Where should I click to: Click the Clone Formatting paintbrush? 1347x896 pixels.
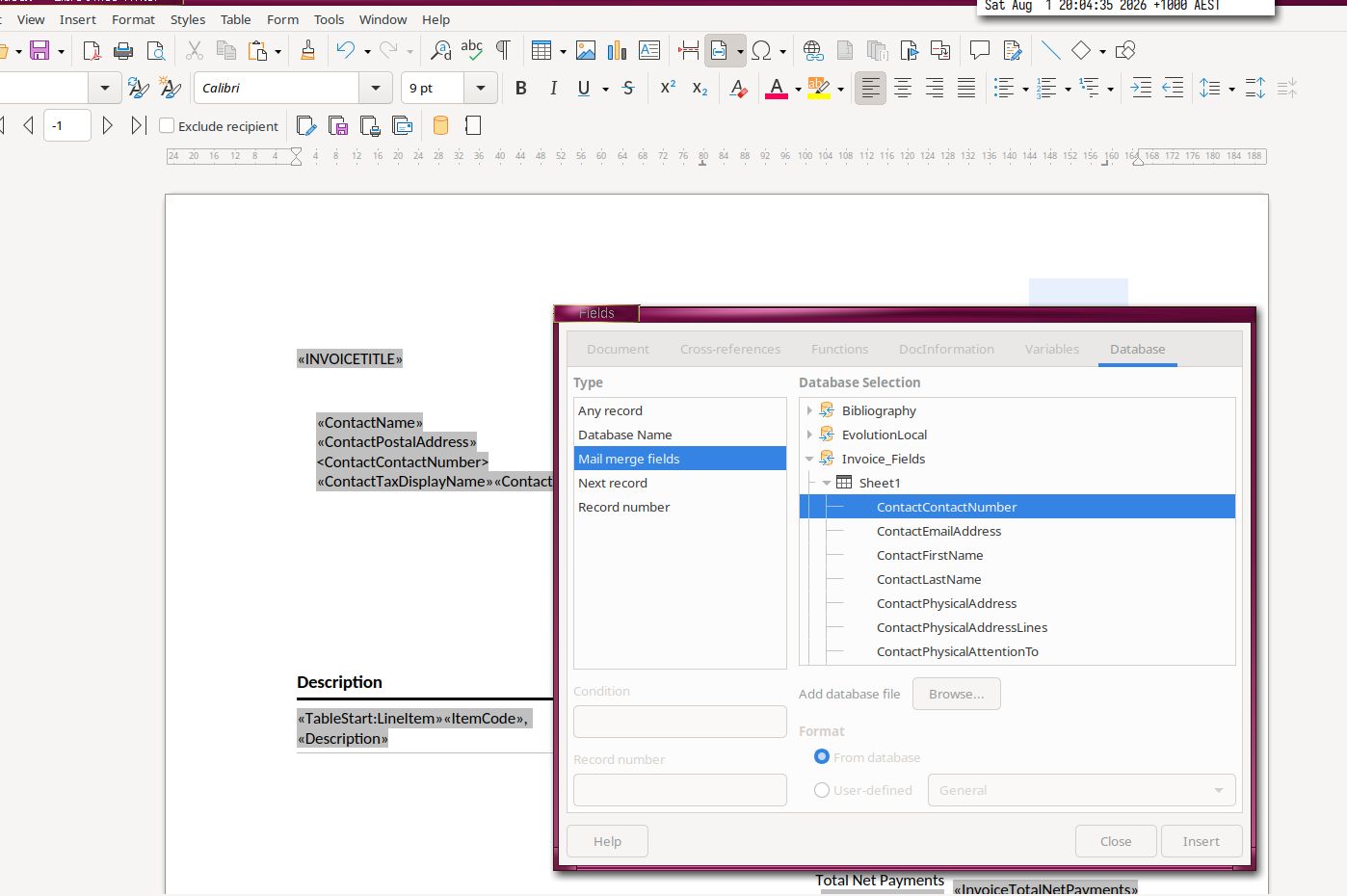tap(307, 50)
